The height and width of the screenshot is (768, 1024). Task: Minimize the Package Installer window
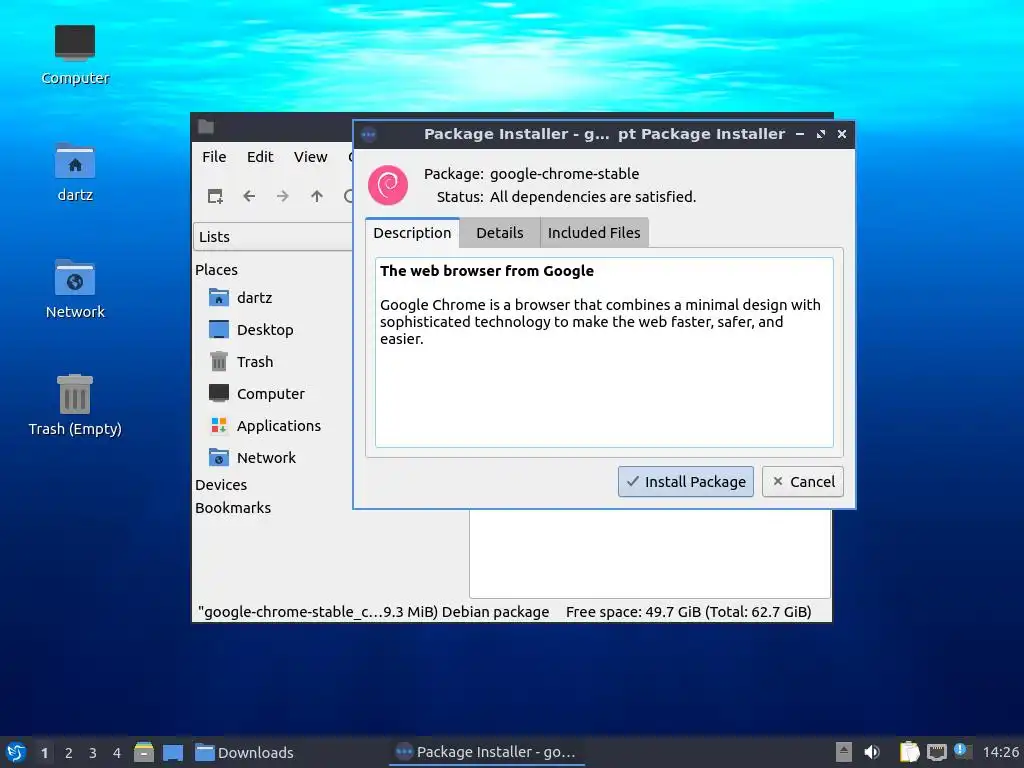pyautogui.click(x=800, y=134)
